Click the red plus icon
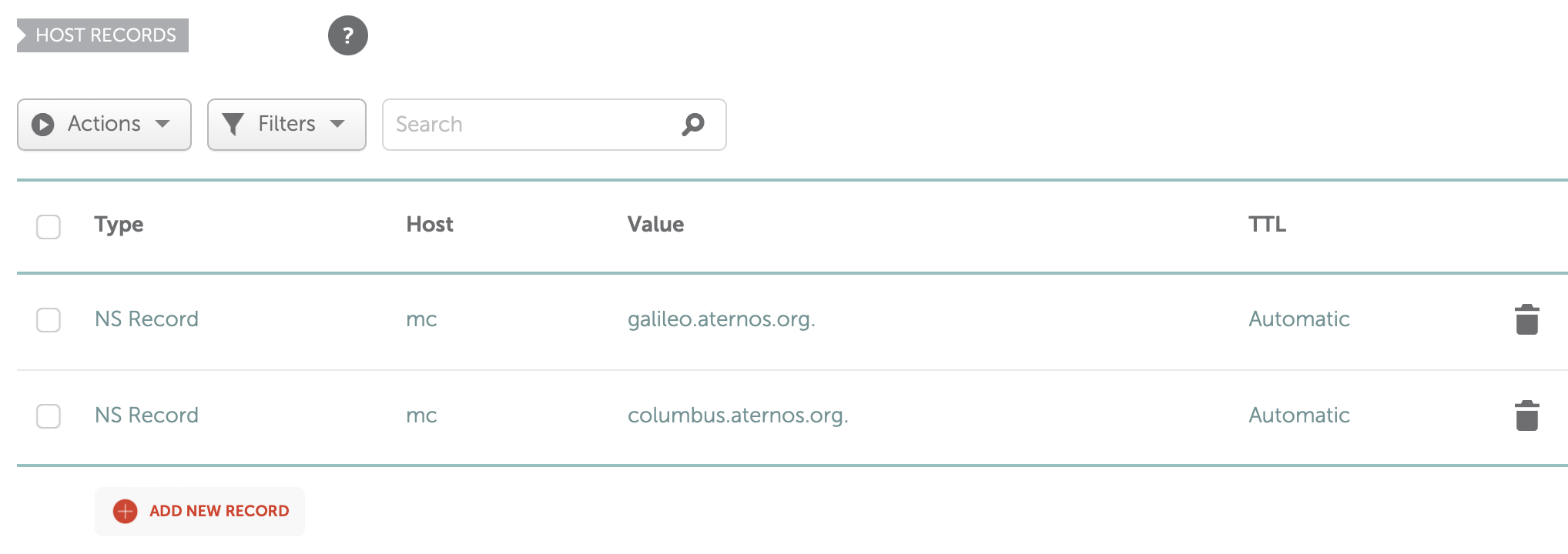This screenshot has height=554, width=1568. [x=125, y=511]
